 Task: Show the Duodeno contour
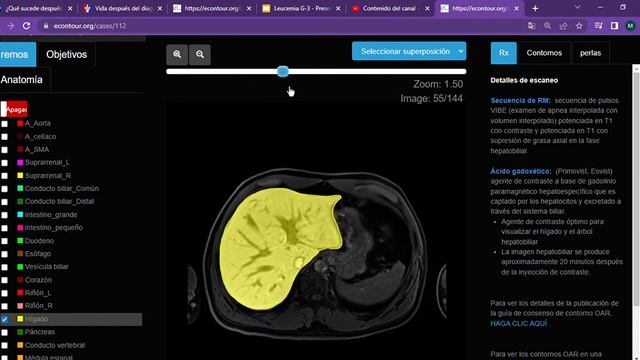[4, 241]
